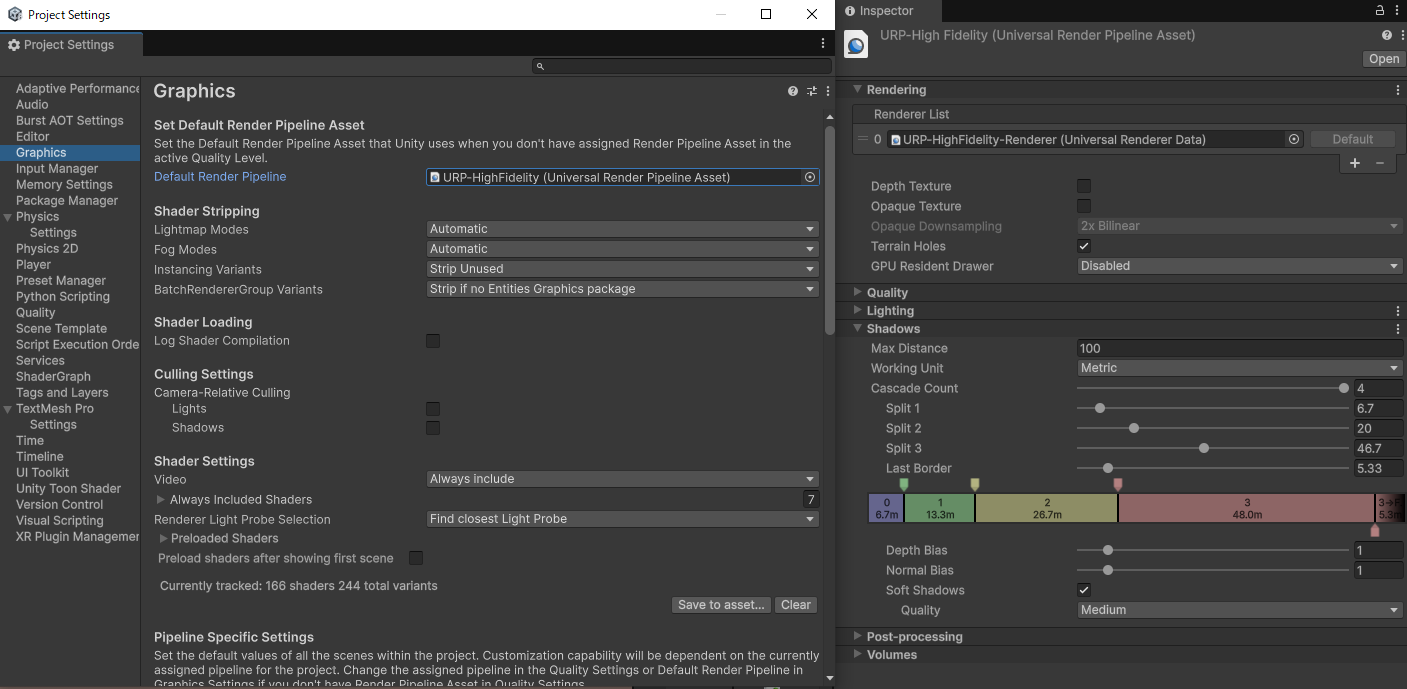This screenshot has height=689, width=1407.
Task: Open the Lightmap Modes dropdown
Action: coord(623,229)
